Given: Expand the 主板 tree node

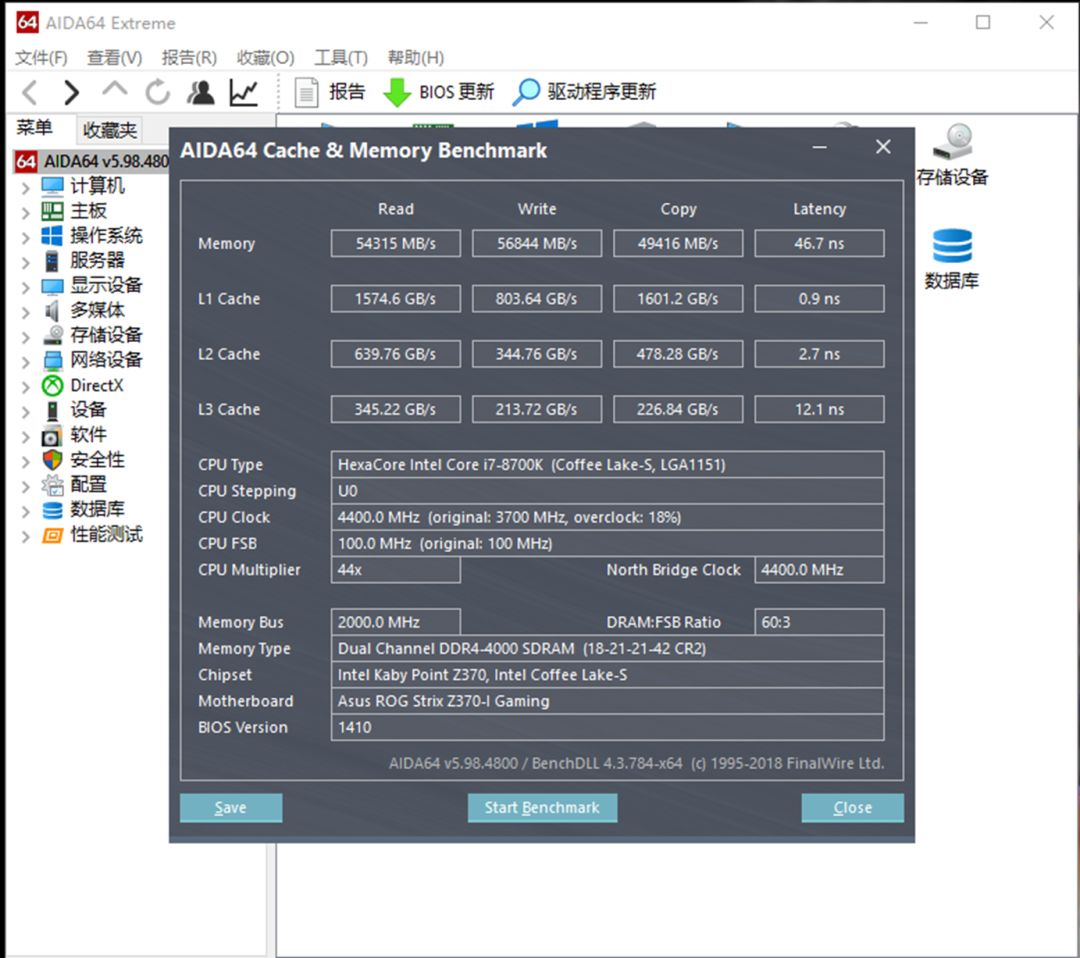Looking at the screenshot, I should click(25, 211).
